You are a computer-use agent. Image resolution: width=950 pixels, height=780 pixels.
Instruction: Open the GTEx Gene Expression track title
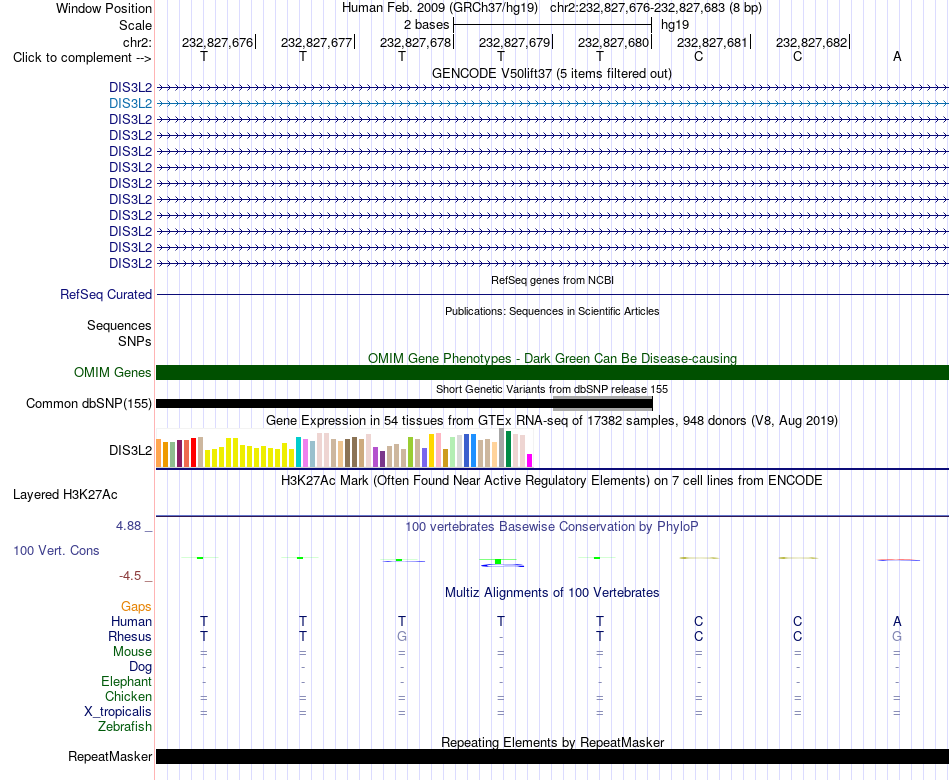click(552, 420)
